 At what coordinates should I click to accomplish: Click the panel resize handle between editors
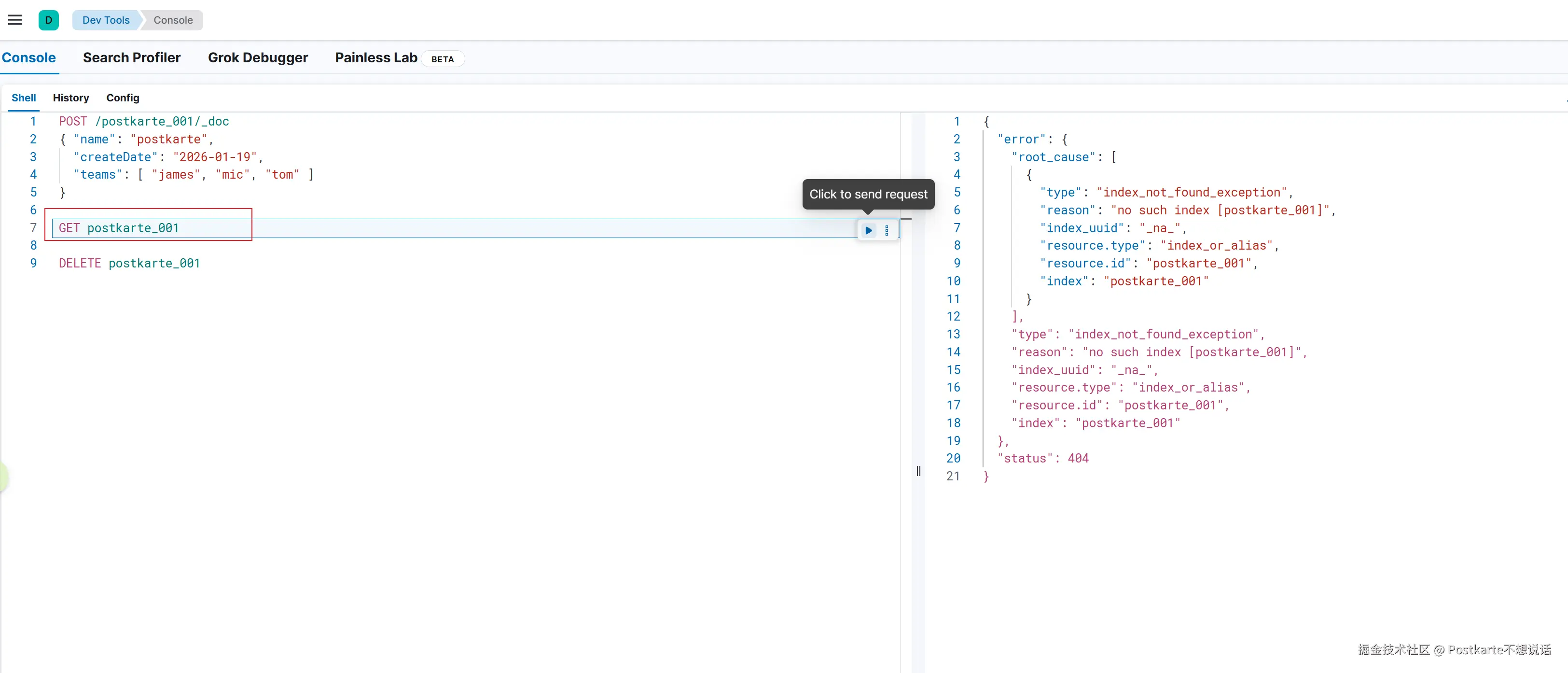pos(918,471)
